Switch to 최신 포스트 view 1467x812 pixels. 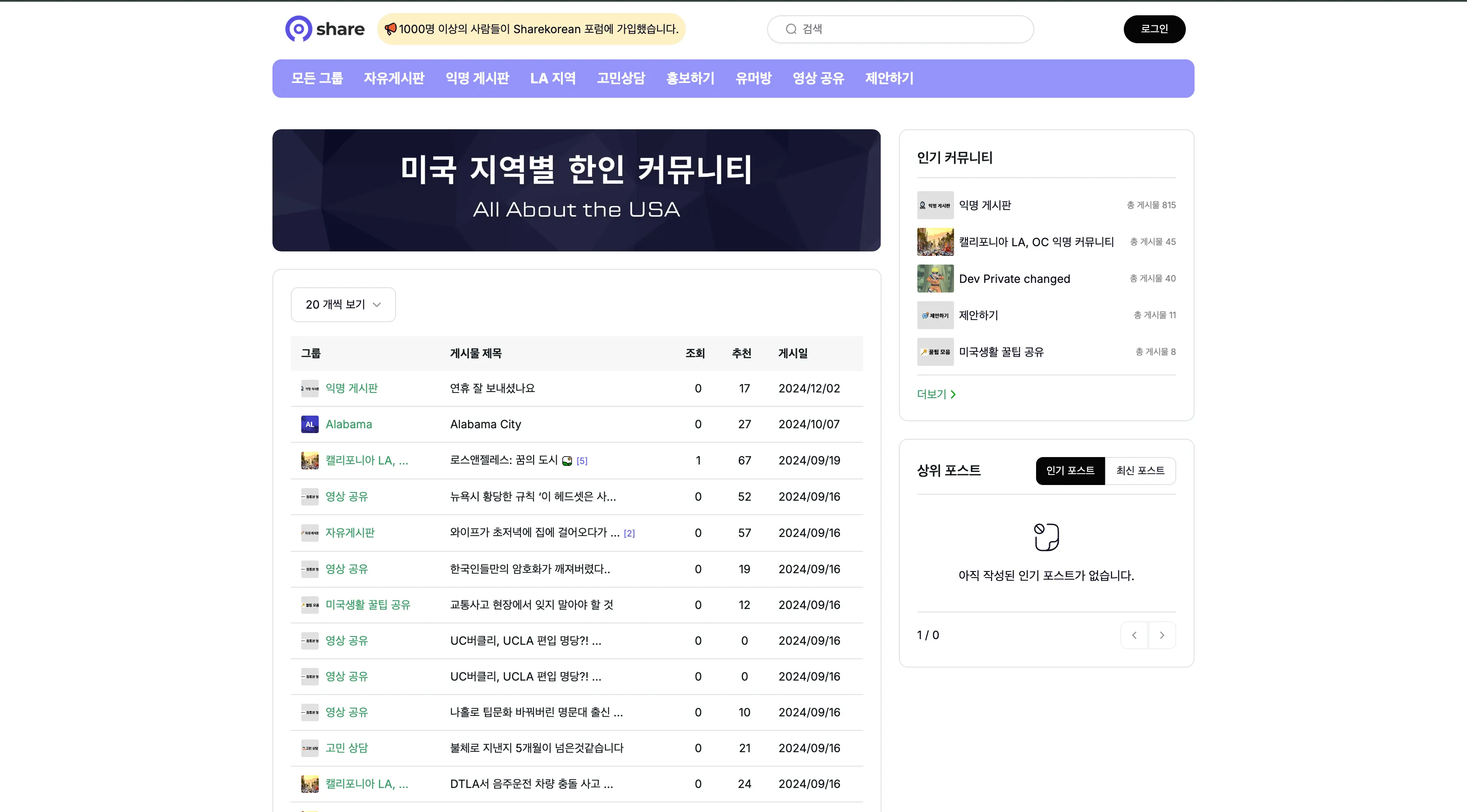[1140, 471]
